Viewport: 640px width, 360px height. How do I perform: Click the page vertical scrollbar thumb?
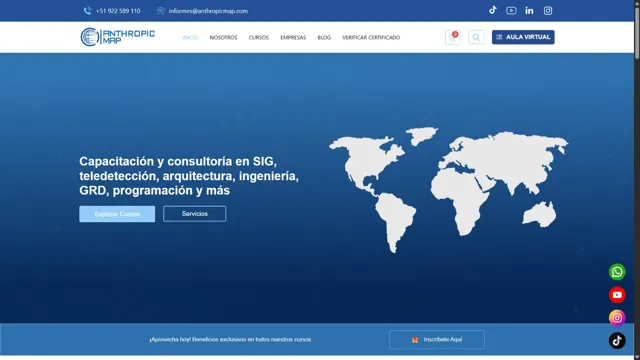click(637, 33)
